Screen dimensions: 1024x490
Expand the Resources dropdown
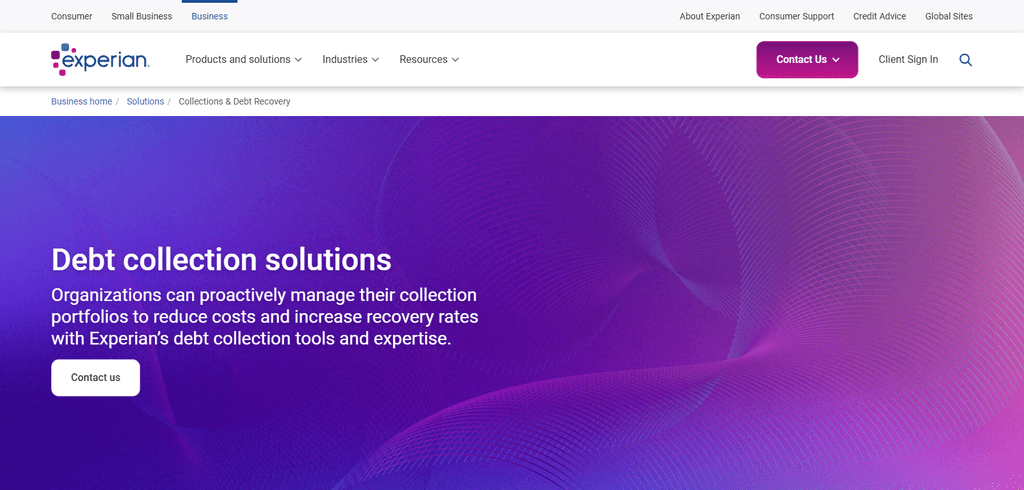[429, 59]
